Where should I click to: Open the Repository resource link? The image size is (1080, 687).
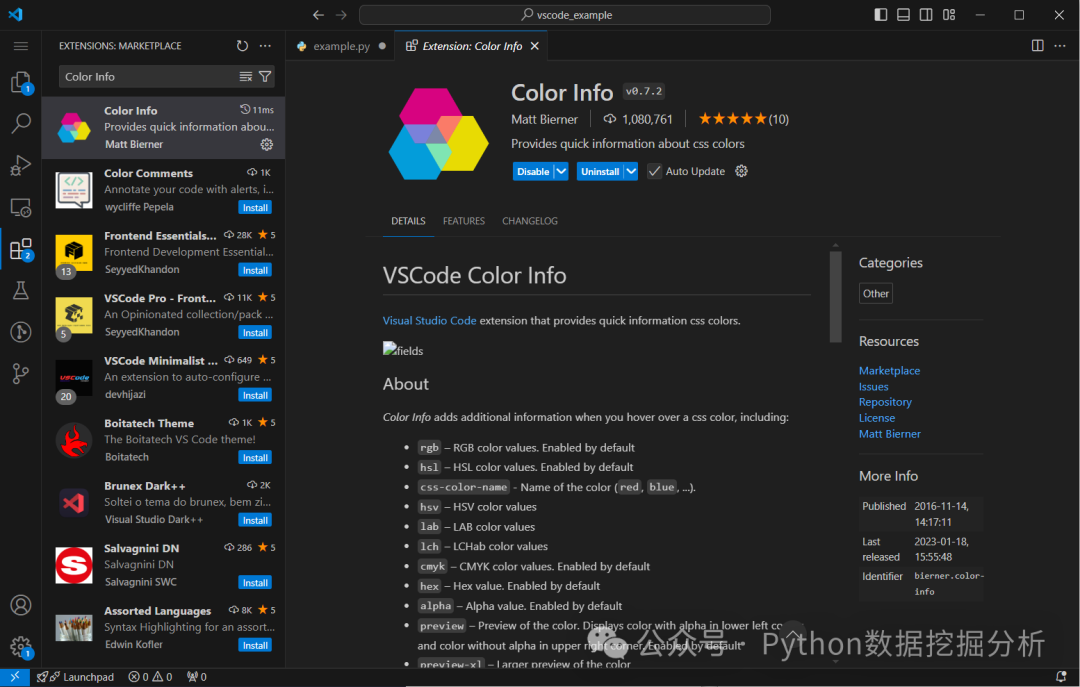pos(885,402)
